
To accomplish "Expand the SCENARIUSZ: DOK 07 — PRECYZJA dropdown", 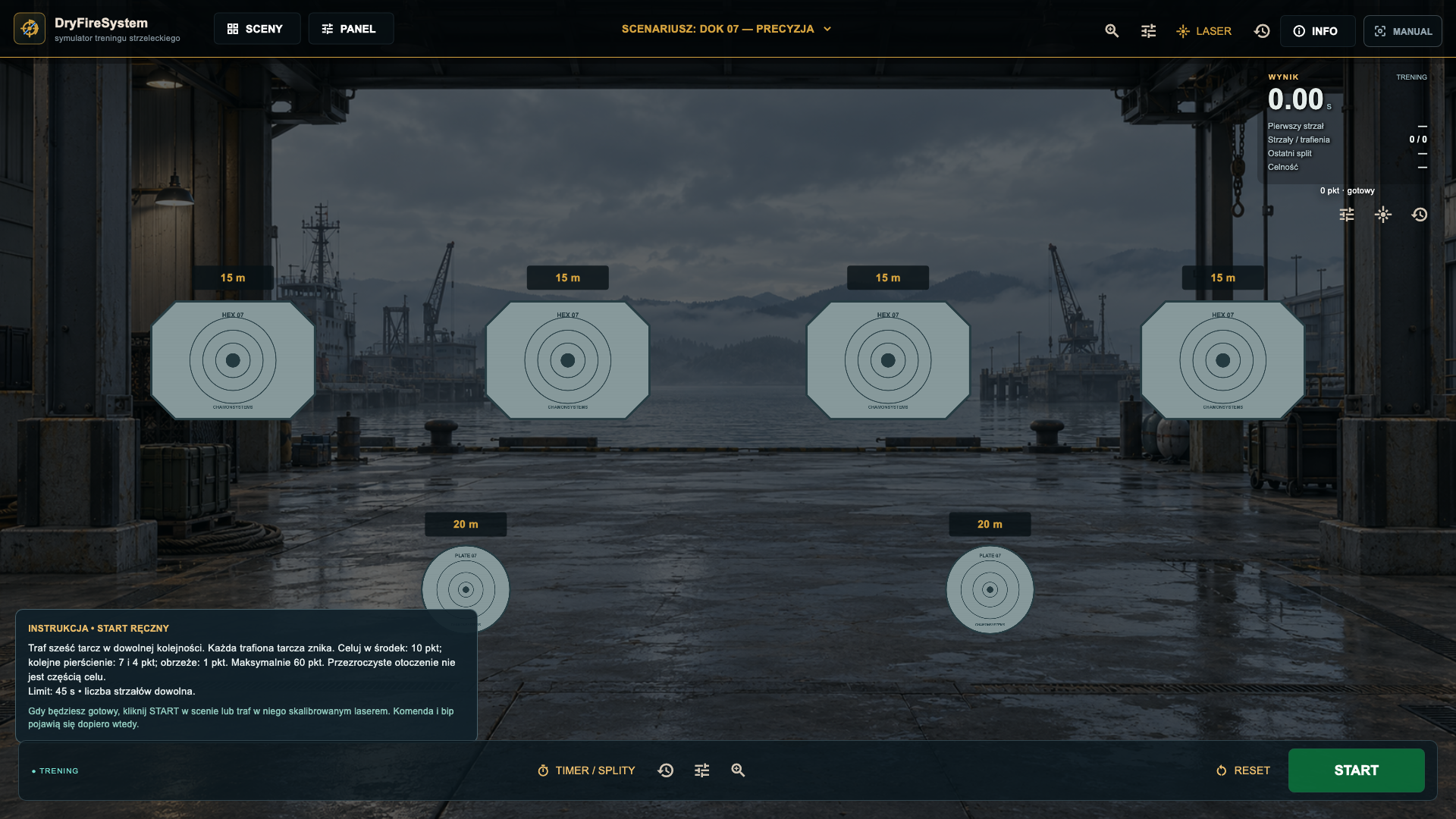I will click(x=726, y=29).
